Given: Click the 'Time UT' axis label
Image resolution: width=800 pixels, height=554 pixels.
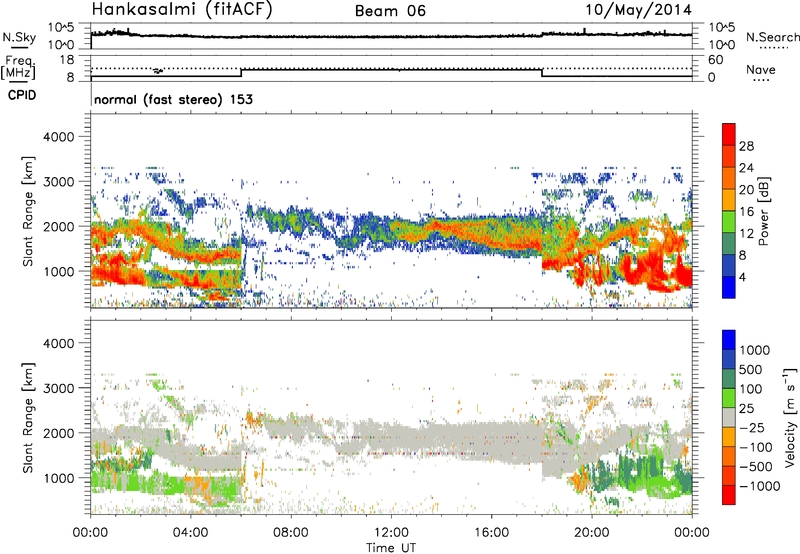Looking at the screenshot, I should [x=391, y=548].
